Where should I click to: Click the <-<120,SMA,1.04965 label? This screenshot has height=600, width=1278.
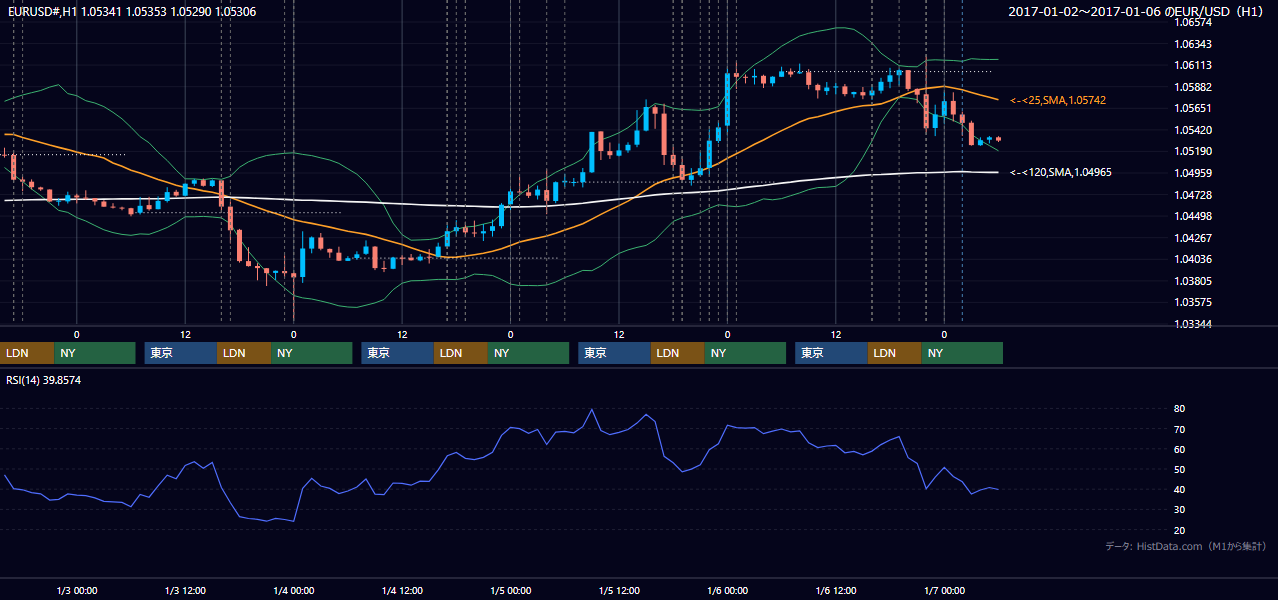[x=1060, y=173]
